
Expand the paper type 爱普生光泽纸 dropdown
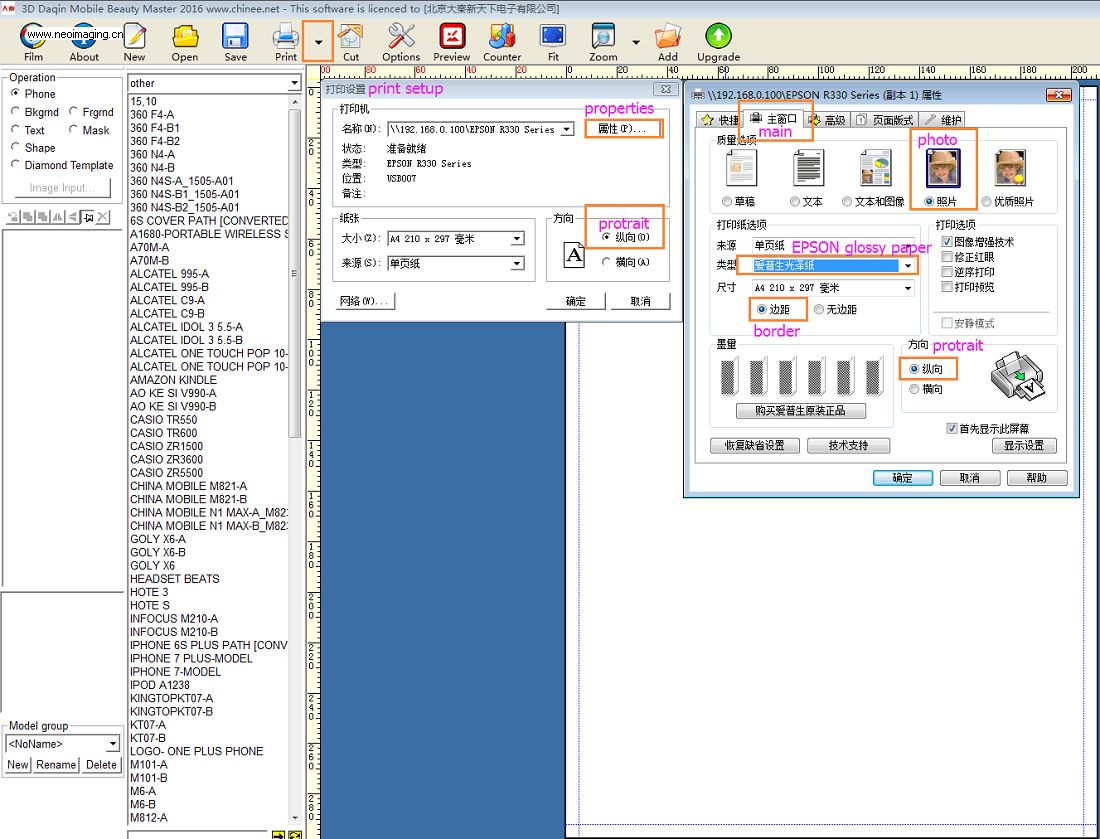click(908, 266)
